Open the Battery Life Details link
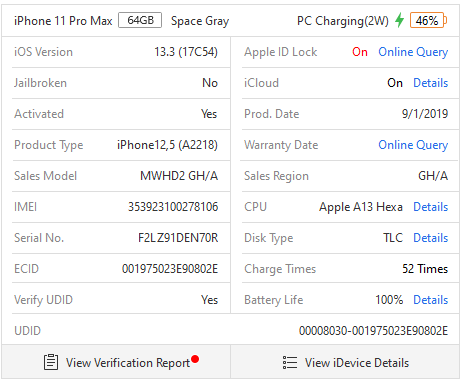This screenshot has width=465, height=385. click(430, 300)
